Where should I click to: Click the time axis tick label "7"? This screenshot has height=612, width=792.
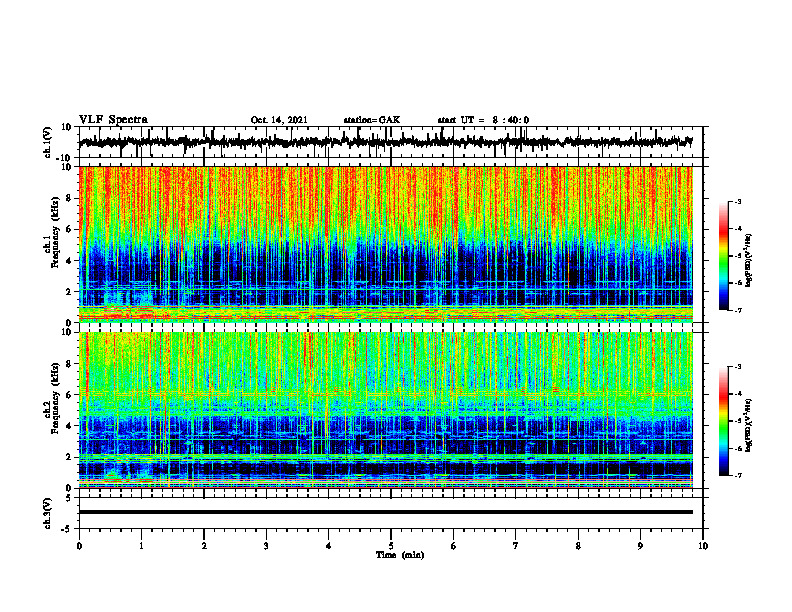(x=516, y=546)
